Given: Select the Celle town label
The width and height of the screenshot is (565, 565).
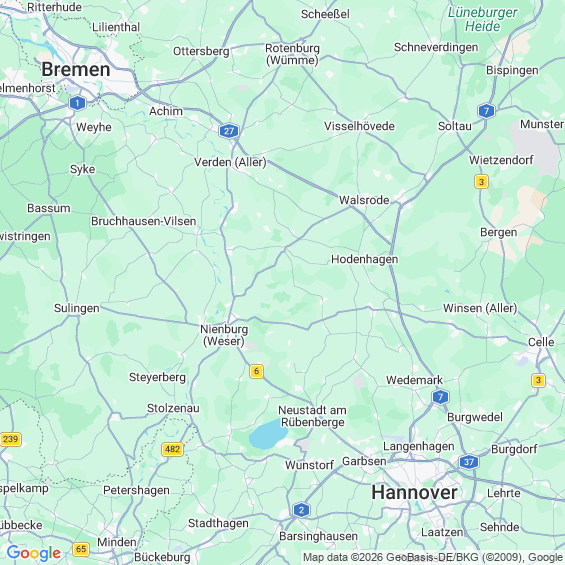Looking at the screenshot, I should pyautogui.click(x=541, y=342).
